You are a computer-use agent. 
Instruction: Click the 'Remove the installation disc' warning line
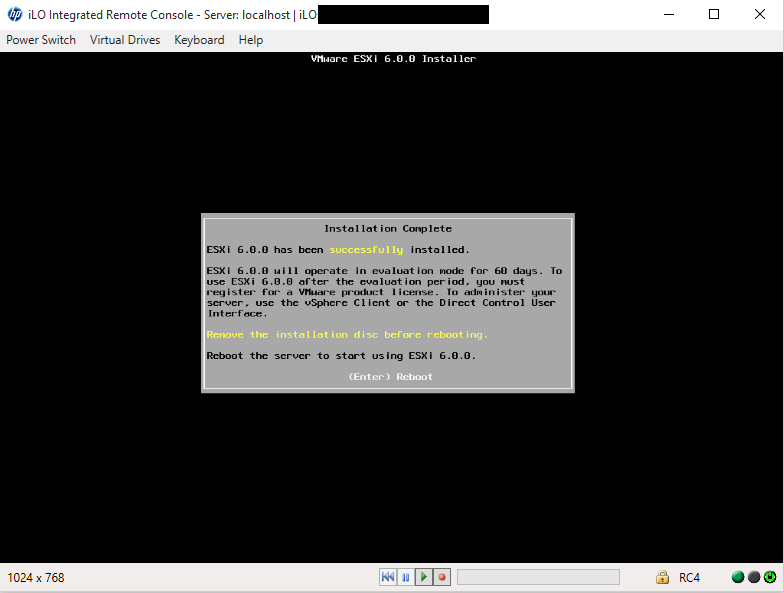pos(347,334)
